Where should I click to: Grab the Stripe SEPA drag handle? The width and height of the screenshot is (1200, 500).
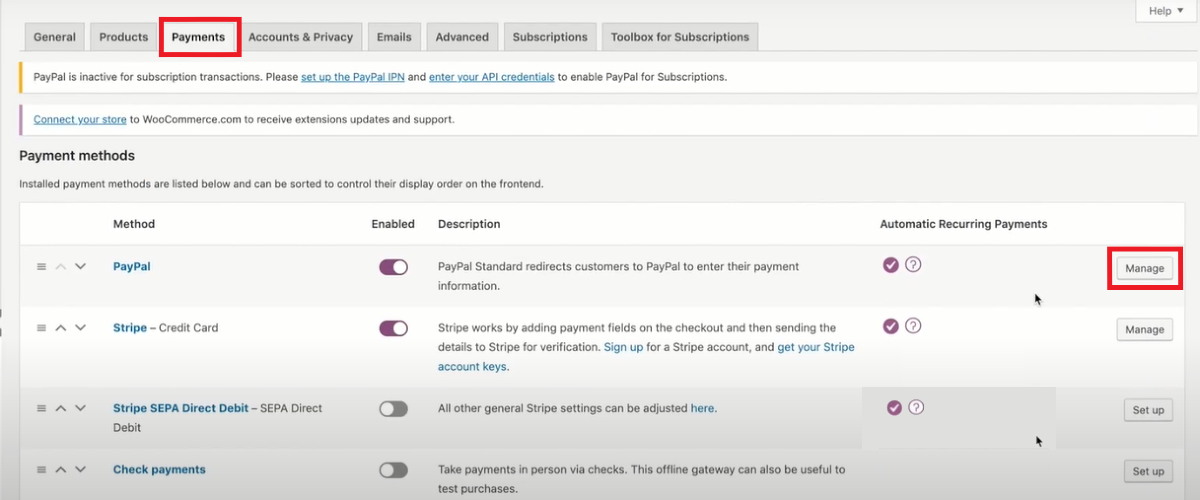pyautogui.click(x=42, y=408)
